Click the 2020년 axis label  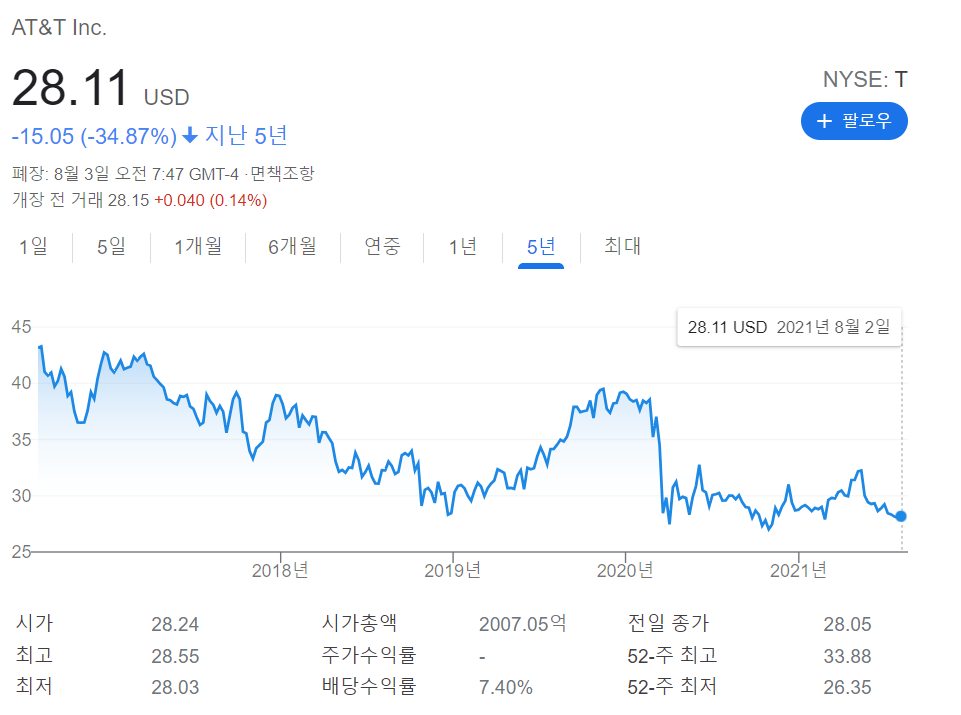pyautogui.click(x=625, y=570)
